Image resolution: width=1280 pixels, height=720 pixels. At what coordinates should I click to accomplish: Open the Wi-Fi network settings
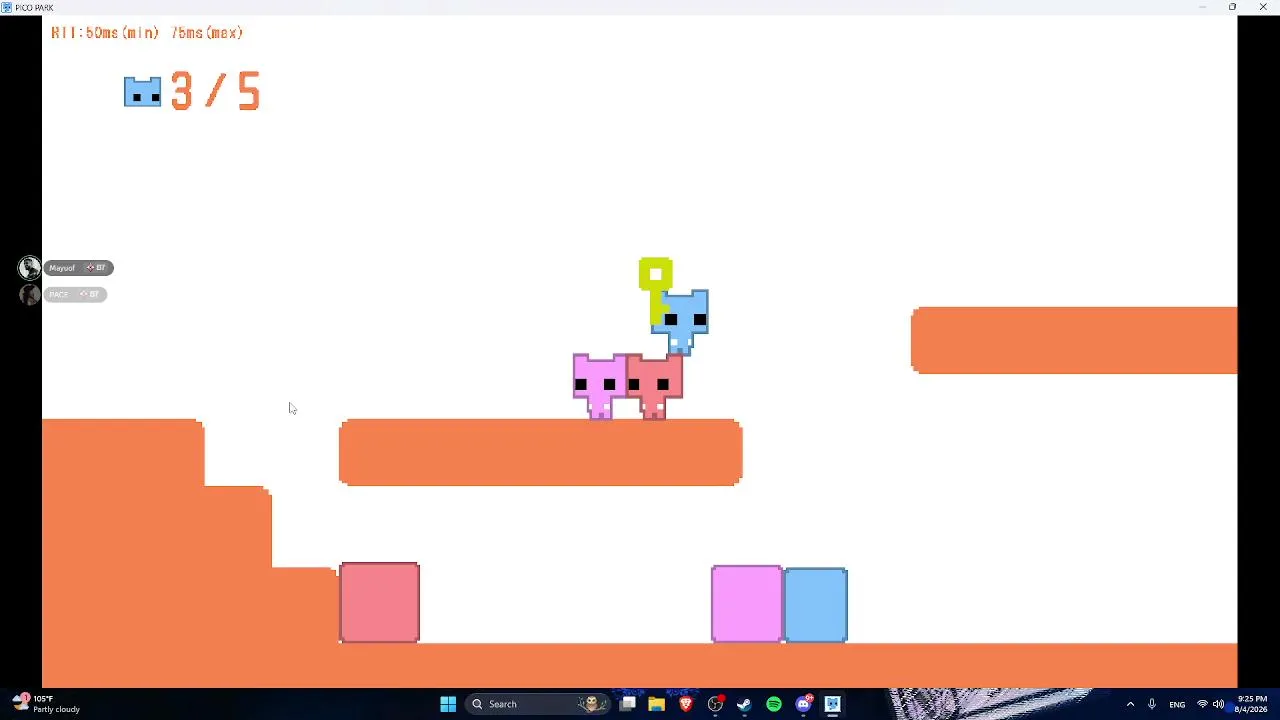pos(1202,704)
